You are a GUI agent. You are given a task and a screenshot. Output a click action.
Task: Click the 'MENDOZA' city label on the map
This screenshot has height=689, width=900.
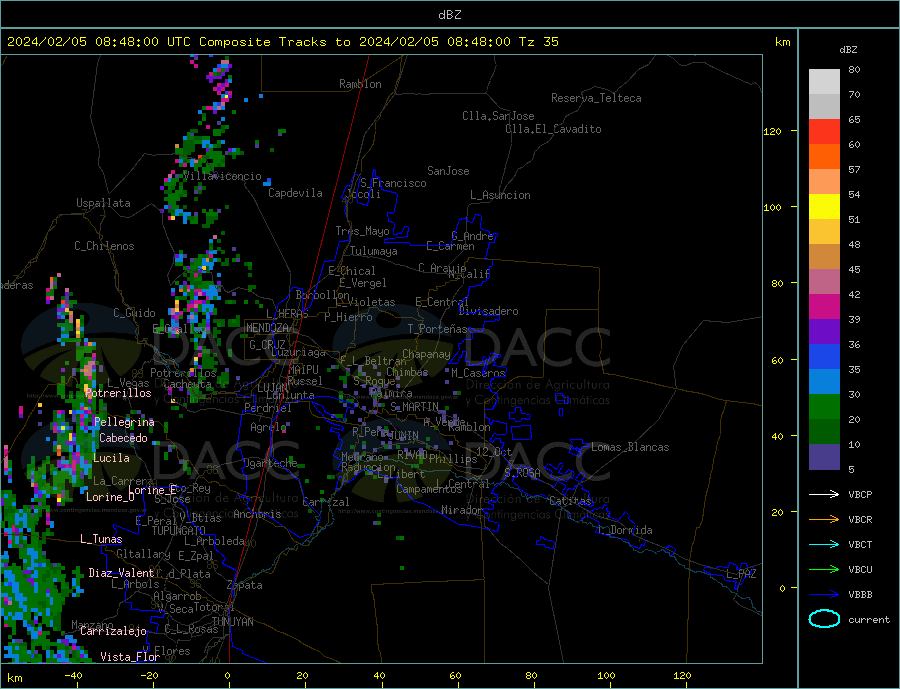267,328
